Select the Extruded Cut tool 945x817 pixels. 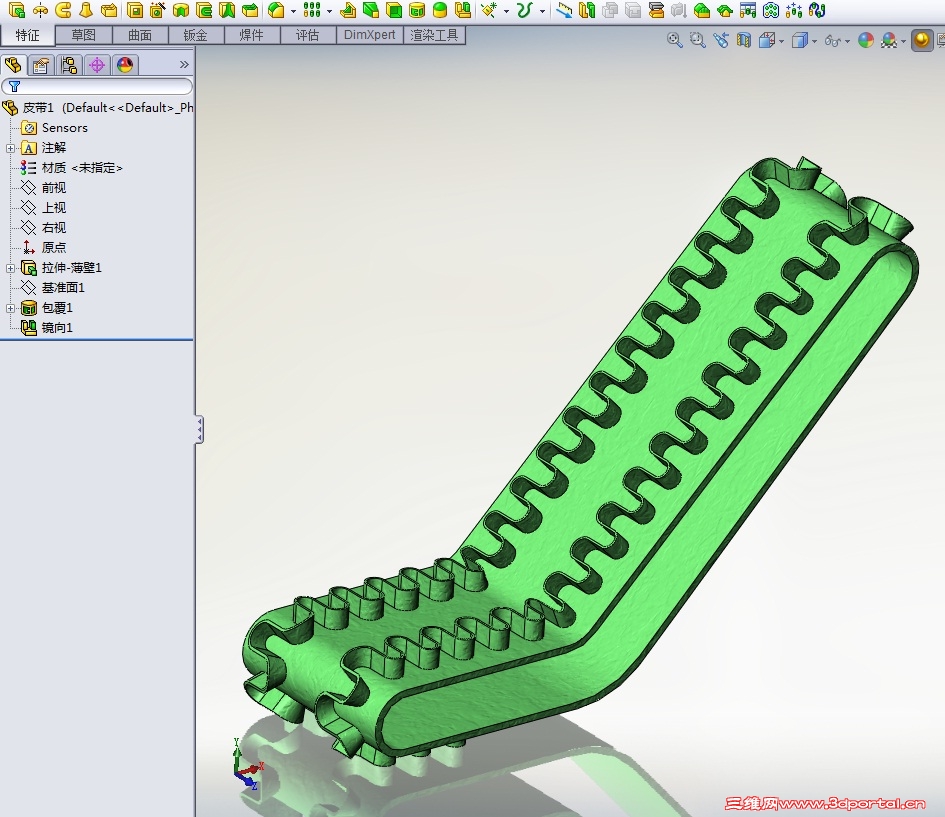coord(135,10)
